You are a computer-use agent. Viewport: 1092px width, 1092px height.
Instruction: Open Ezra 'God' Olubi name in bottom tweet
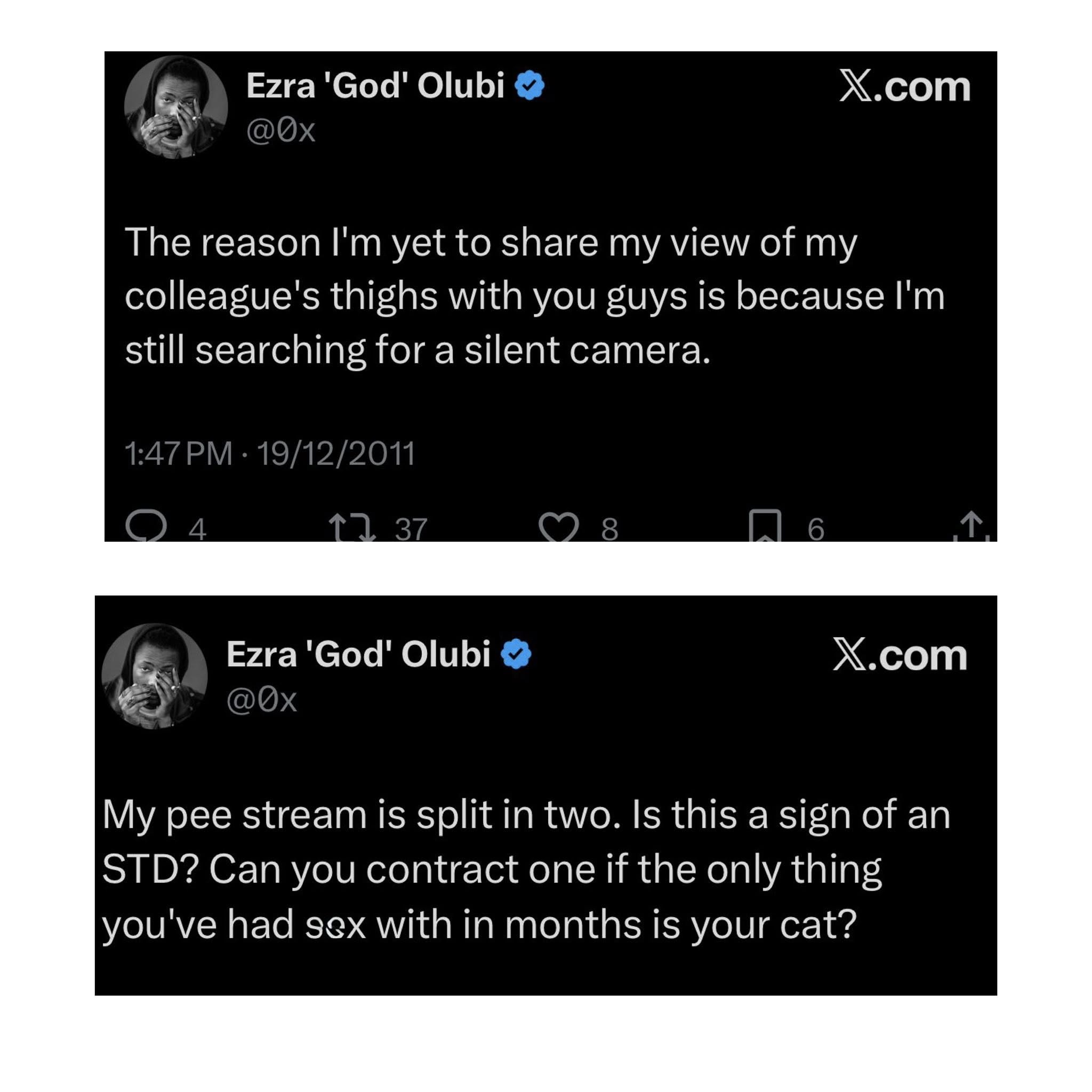358,655
